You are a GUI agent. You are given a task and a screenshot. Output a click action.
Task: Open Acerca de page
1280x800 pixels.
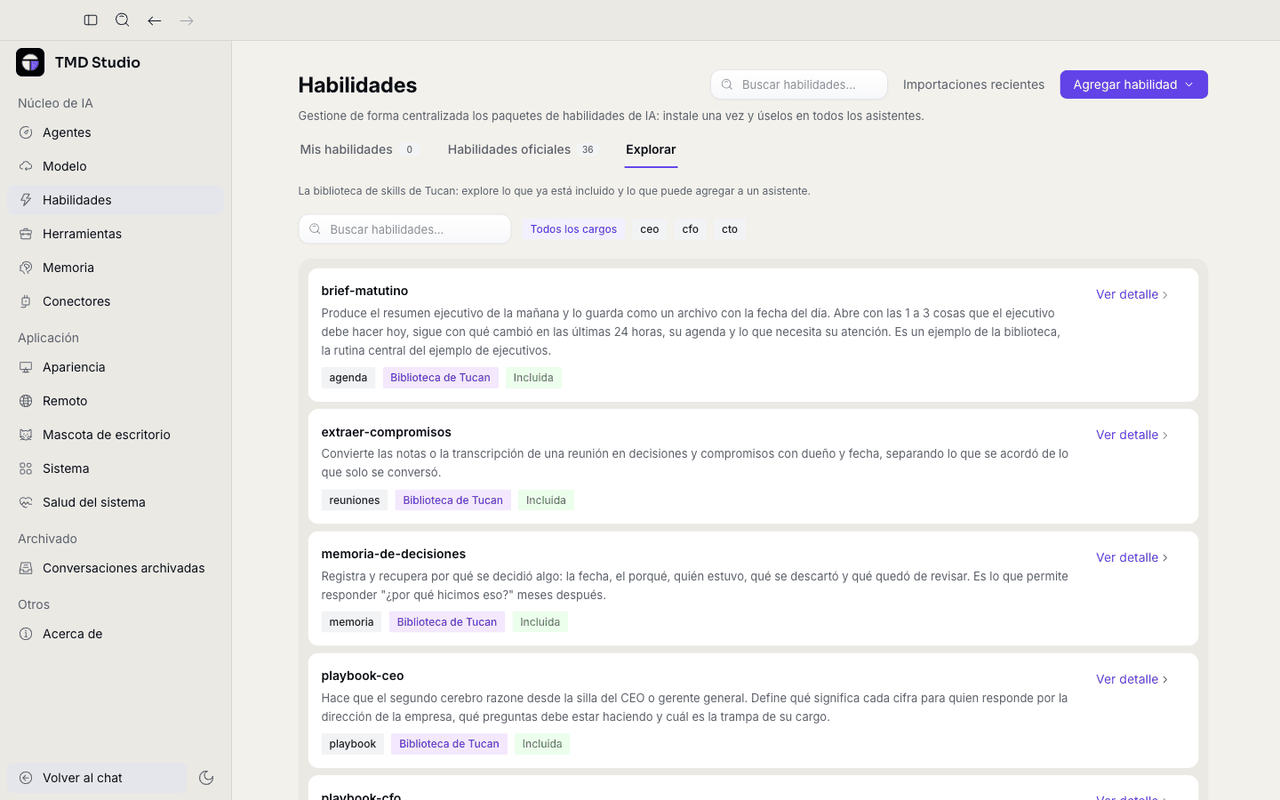[x=116, y=634]
